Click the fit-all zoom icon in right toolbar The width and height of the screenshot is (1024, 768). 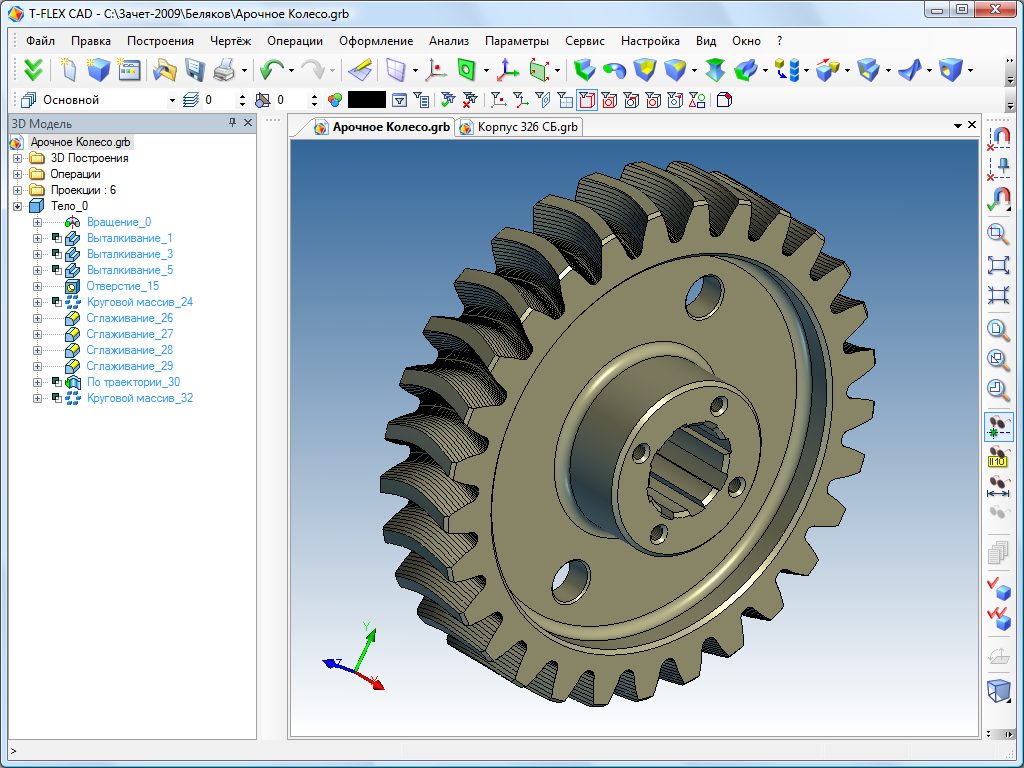998,265
